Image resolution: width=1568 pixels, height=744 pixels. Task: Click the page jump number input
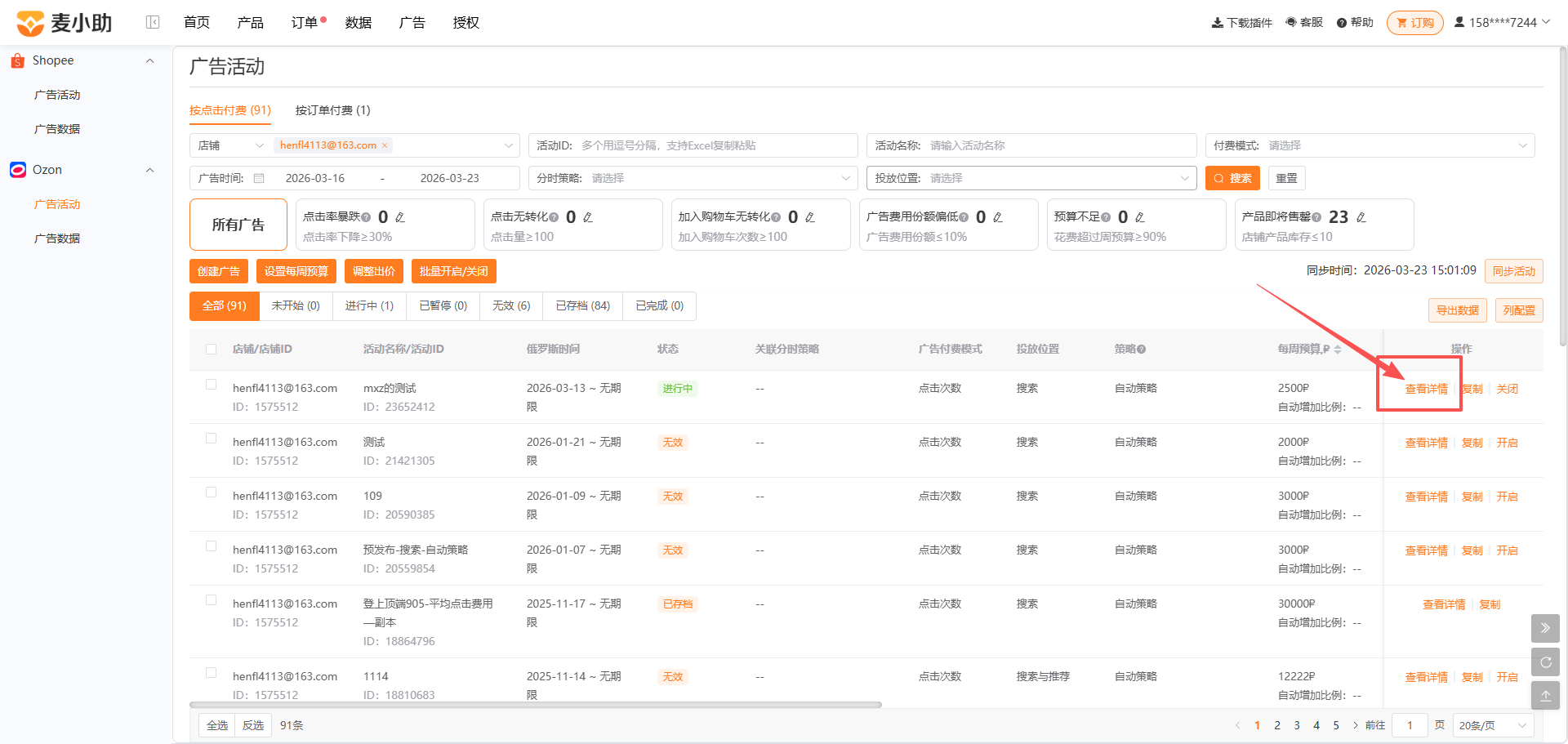(1410, 725)
